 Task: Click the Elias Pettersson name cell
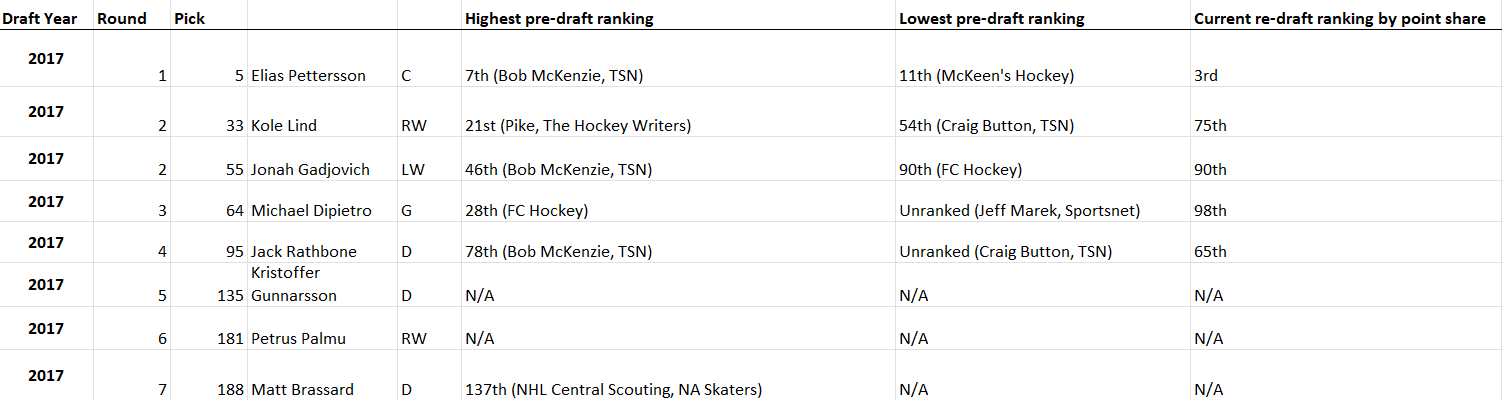[x=308, y=76]
